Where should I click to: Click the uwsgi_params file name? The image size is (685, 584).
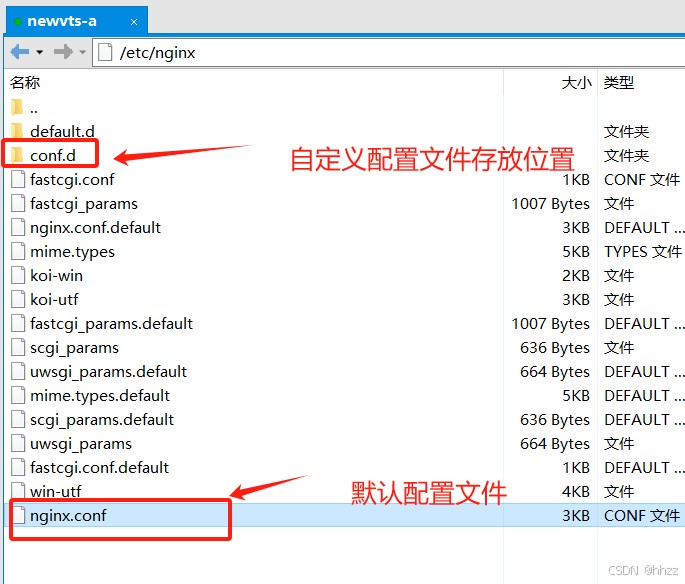[81, 444]
